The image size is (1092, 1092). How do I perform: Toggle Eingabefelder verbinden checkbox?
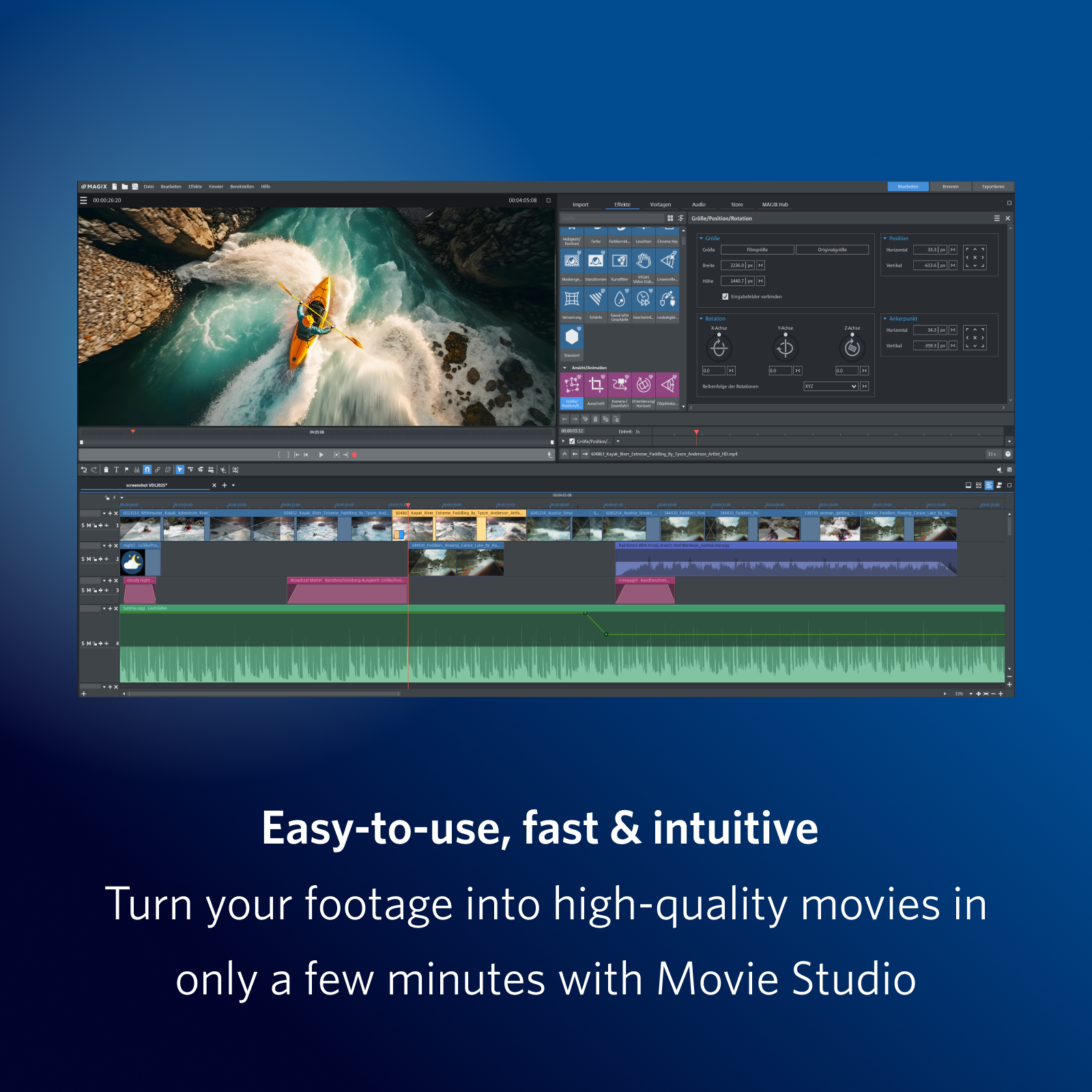point(725,297)
